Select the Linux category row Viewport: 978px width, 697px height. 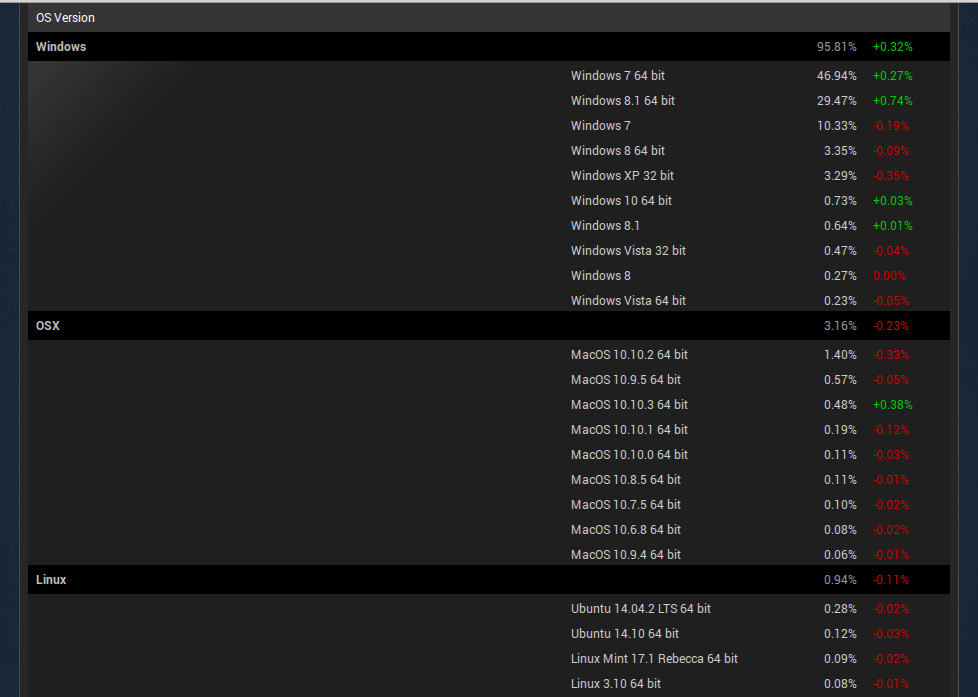click(489, 580)
